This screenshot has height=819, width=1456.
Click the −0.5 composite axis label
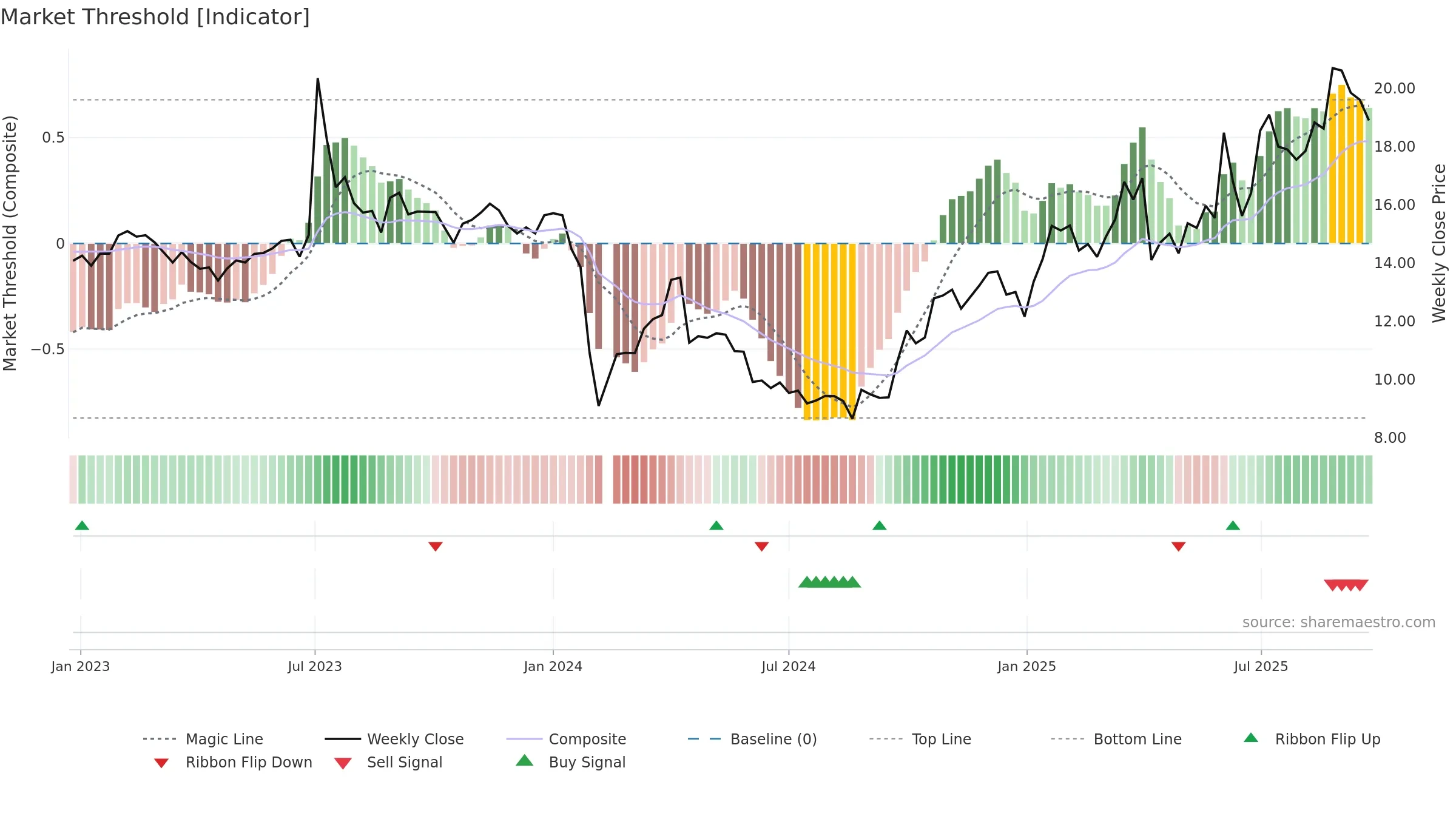[x=48, y=349]
